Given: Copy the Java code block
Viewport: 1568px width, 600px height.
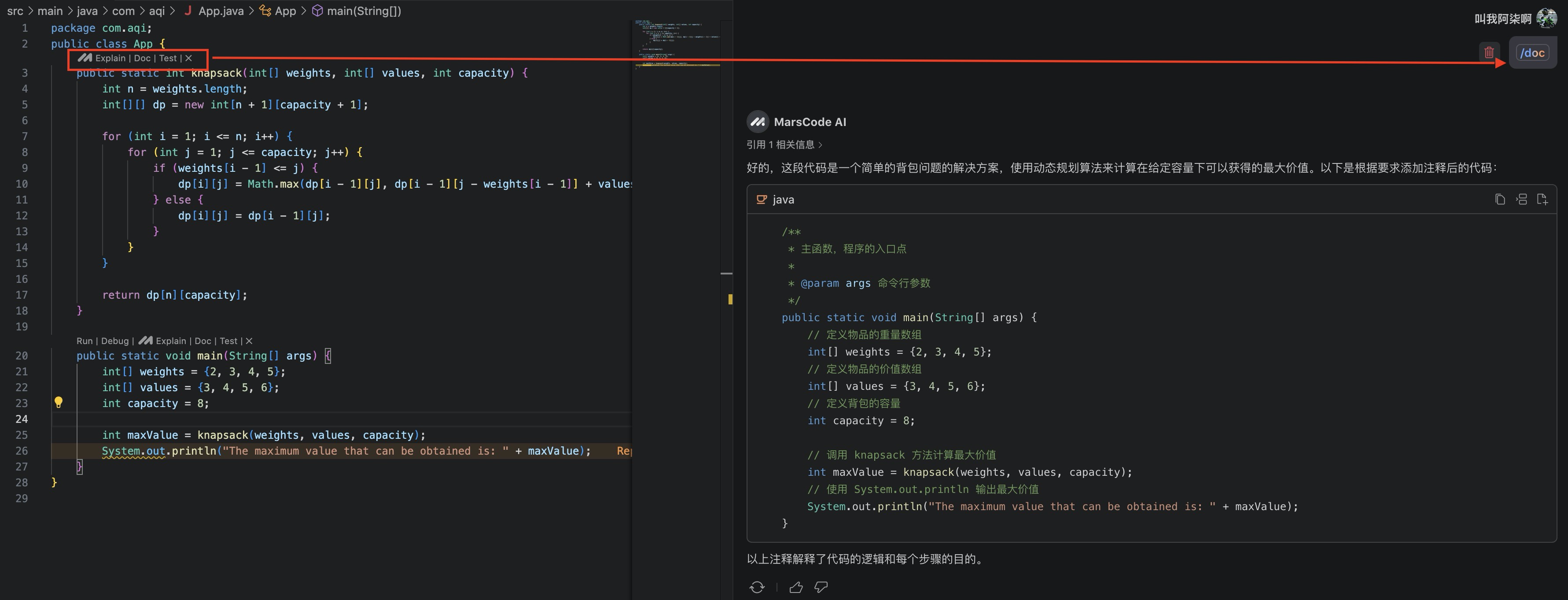Looking at the screenshot, I should [x=1500, y=199].
